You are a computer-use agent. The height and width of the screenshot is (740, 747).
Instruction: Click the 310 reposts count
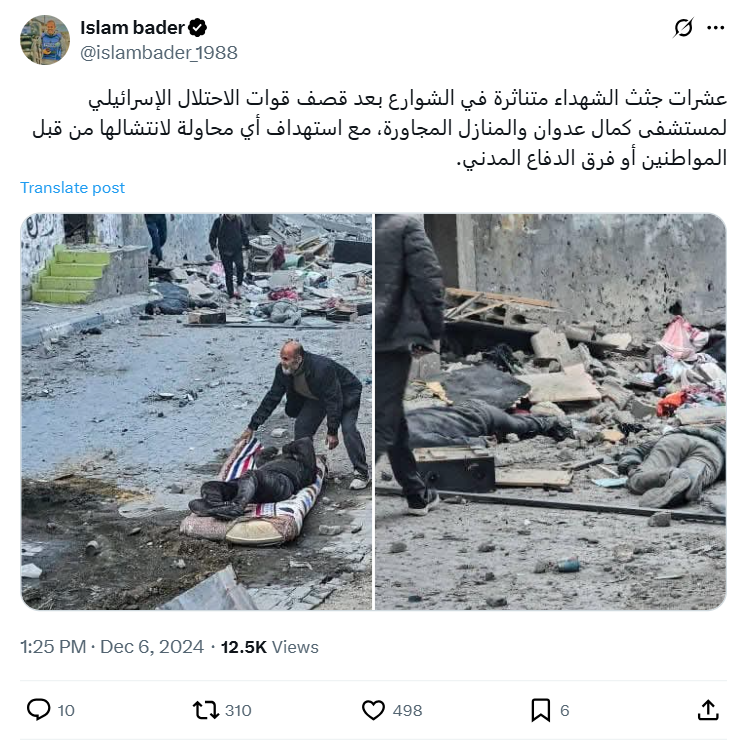coord(238,710)
